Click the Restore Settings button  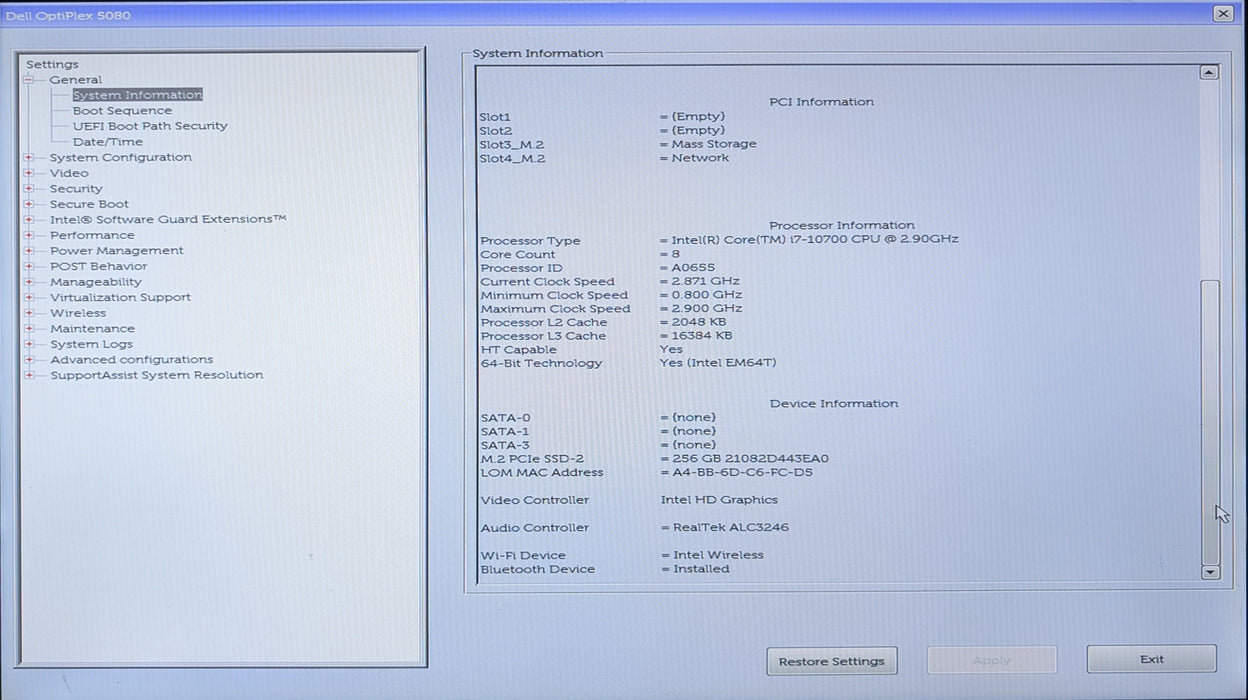pyautogui.click(x=832, y=661)
